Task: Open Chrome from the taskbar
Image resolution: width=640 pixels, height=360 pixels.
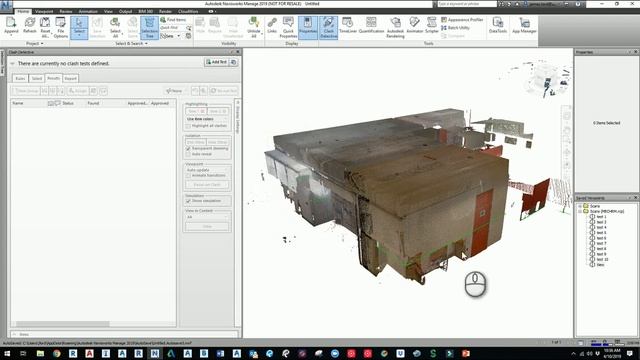Action: coord(56,353)
